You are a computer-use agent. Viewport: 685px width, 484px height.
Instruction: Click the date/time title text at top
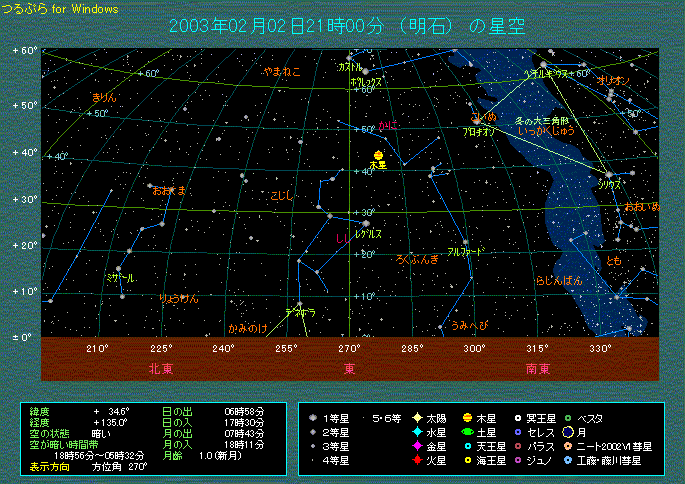pyautogui.click(x=348, y=25)
